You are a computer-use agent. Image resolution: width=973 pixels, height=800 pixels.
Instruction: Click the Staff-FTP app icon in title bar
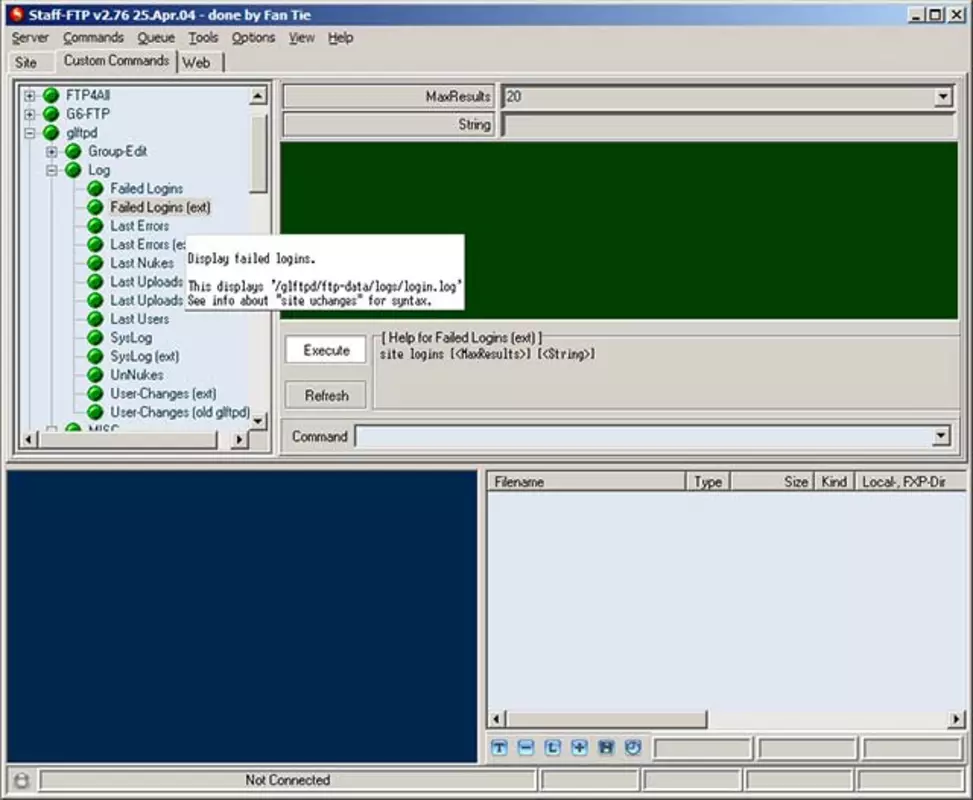[17, 14]
